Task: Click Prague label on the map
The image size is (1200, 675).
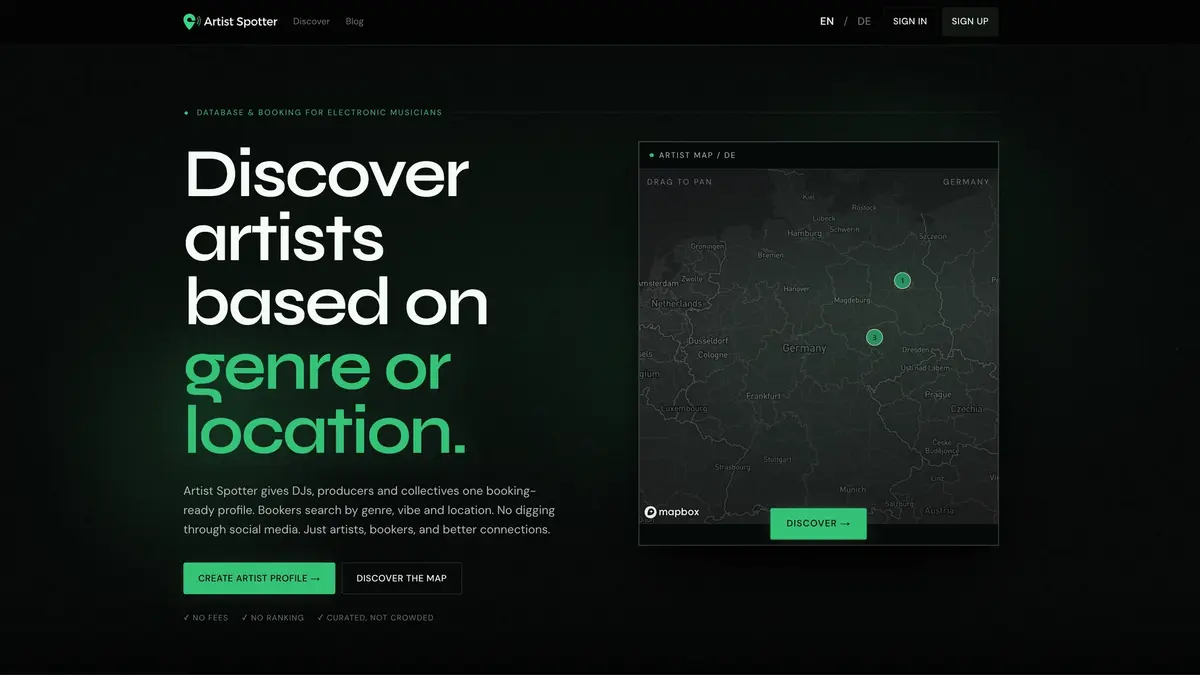Action: click(938, 394)
